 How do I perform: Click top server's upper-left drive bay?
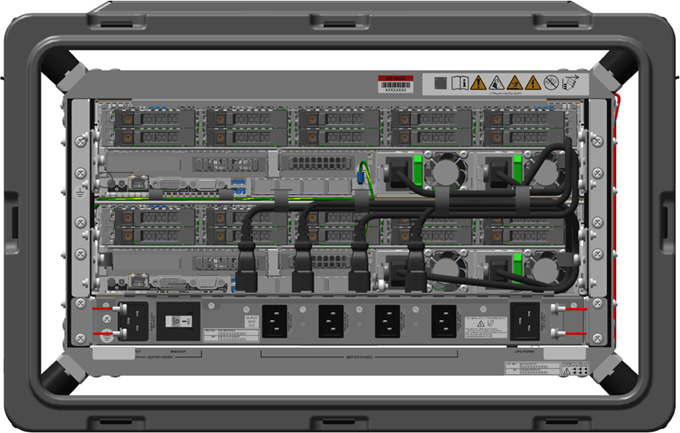(155, 118)
